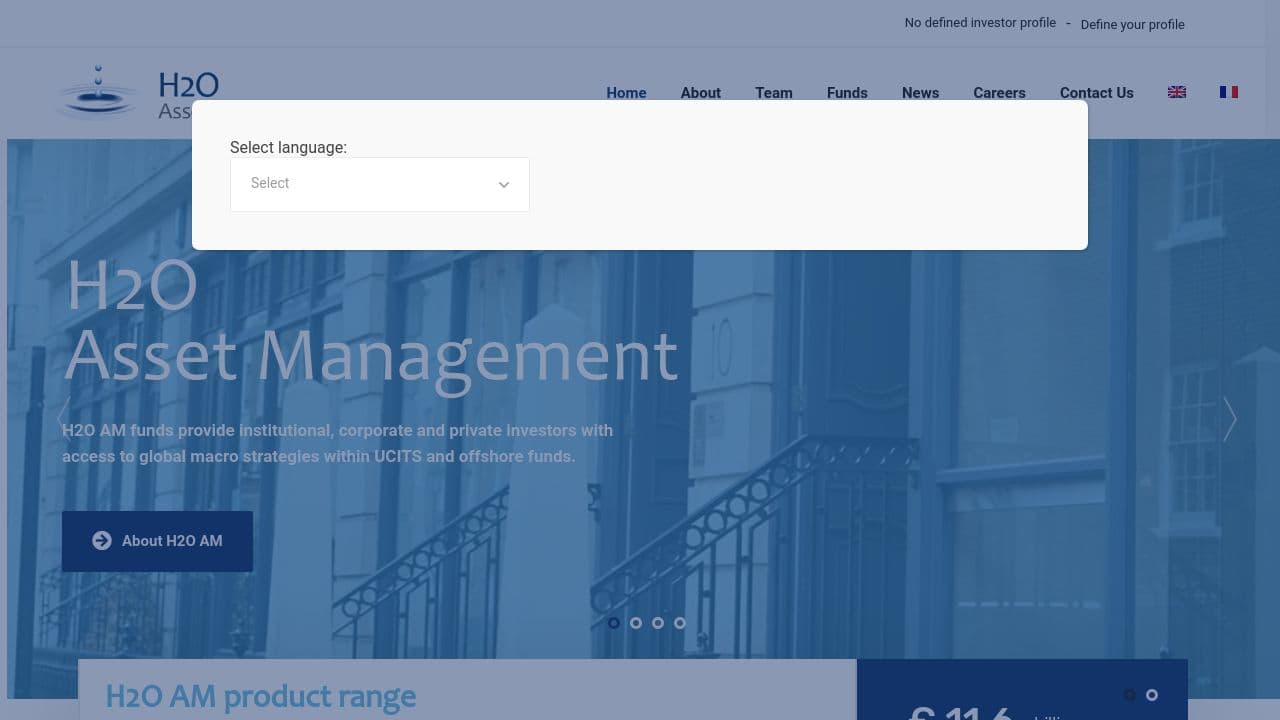Advance the slider with the right arrow

click(1229, 419)
